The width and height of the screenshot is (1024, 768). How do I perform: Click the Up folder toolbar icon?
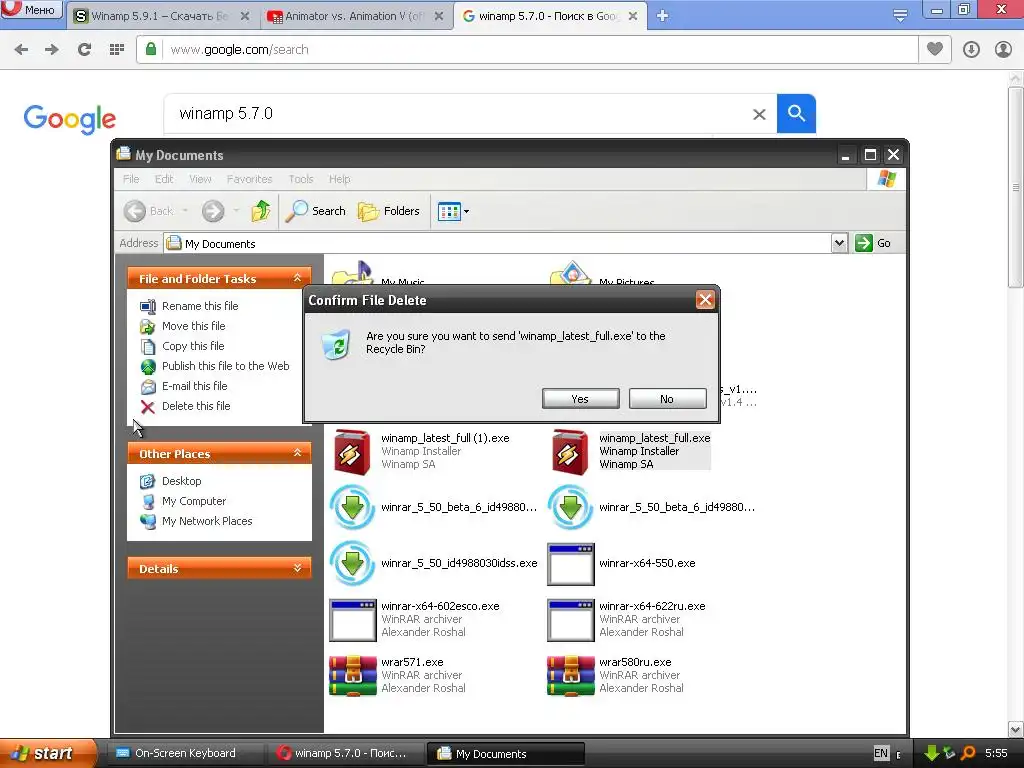pyautogui.click(x=261, y=211)
